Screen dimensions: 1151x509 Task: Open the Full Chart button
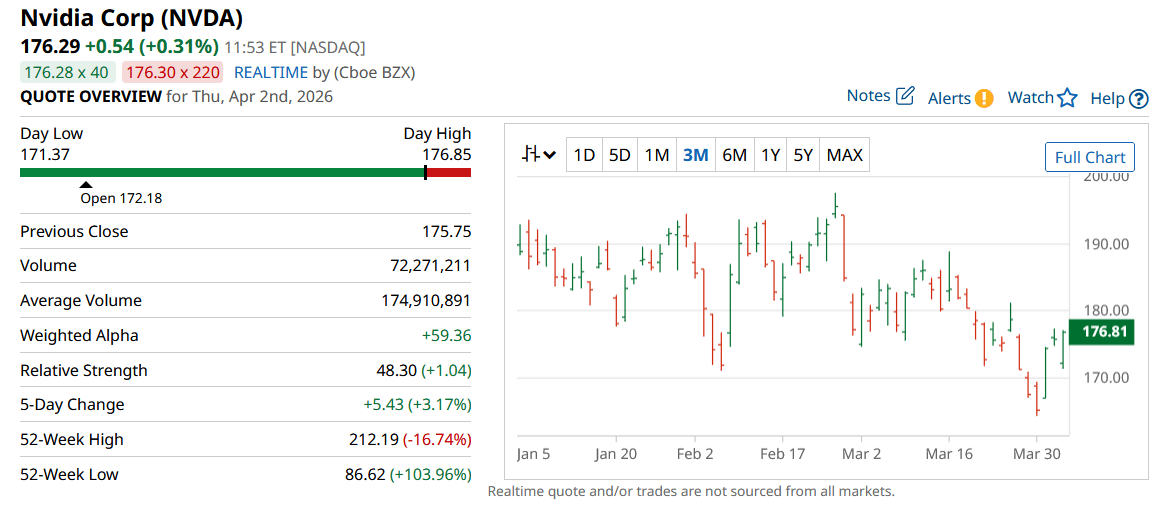click(x=1090, y=157)
